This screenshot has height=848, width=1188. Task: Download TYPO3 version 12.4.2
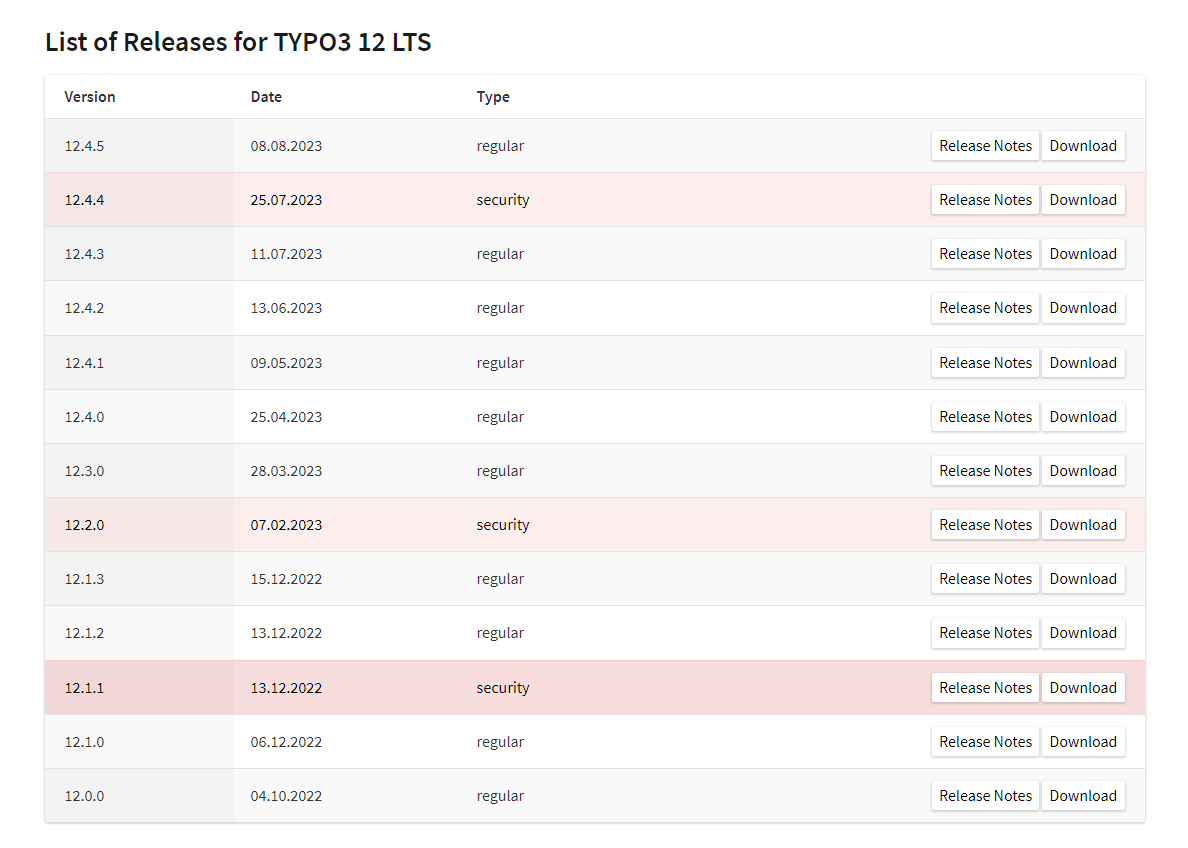(1083, 308)
